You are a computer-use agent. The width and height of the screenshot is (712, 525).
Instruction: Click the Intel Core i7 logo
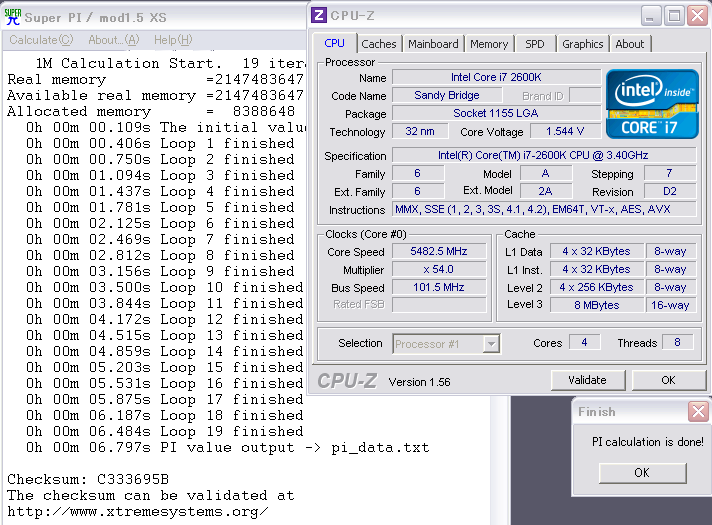coord(652,104)
